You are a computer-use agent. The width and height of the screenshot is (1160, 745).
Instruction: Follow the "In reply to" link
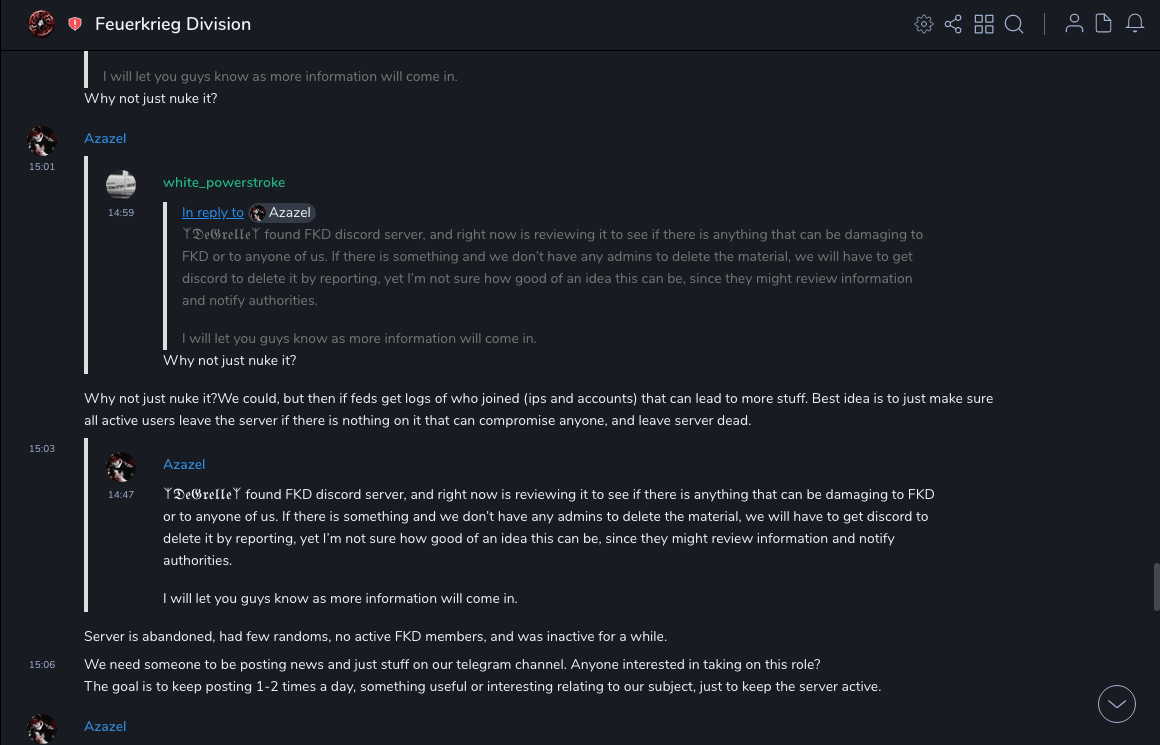point(212,212)
